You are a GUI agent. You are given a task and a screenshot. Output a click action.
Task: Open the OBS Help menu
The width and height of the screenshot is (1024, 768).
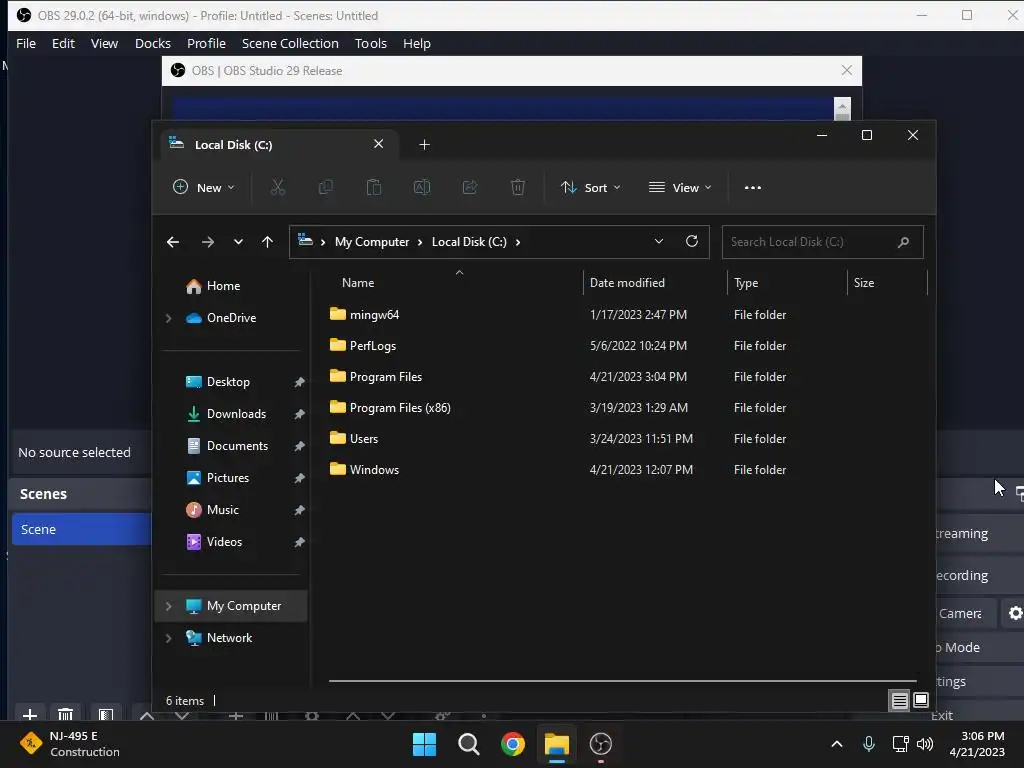(417, 43)
